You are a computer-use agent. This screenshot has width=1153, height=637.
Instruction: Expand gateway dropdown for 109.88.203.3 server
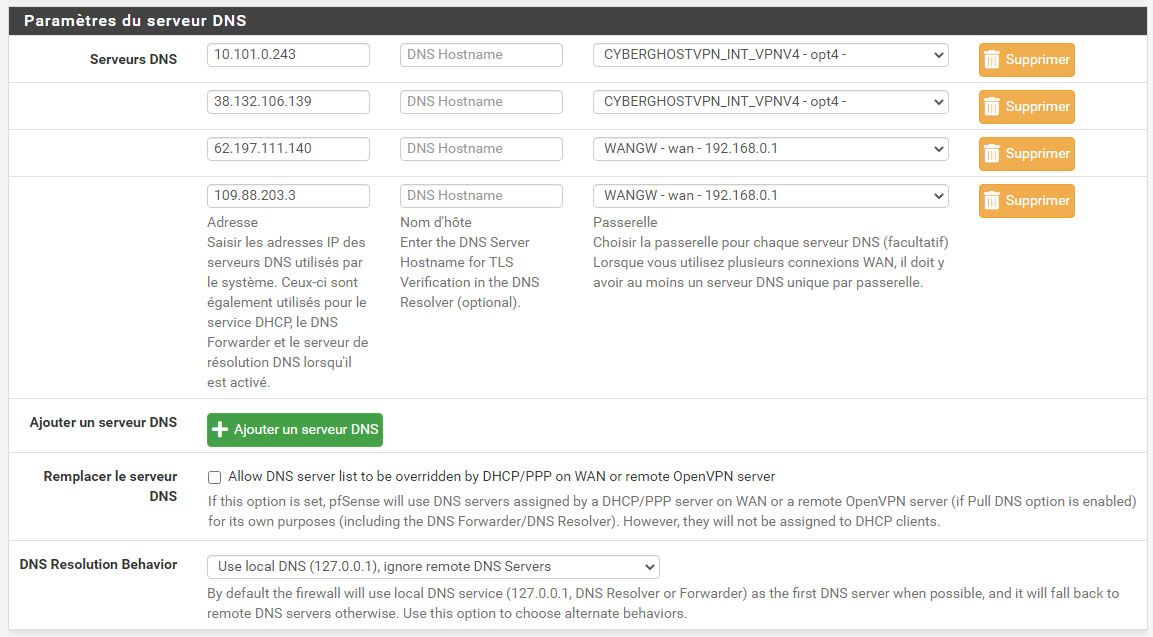pyautogui.click(x=770, y=196)
